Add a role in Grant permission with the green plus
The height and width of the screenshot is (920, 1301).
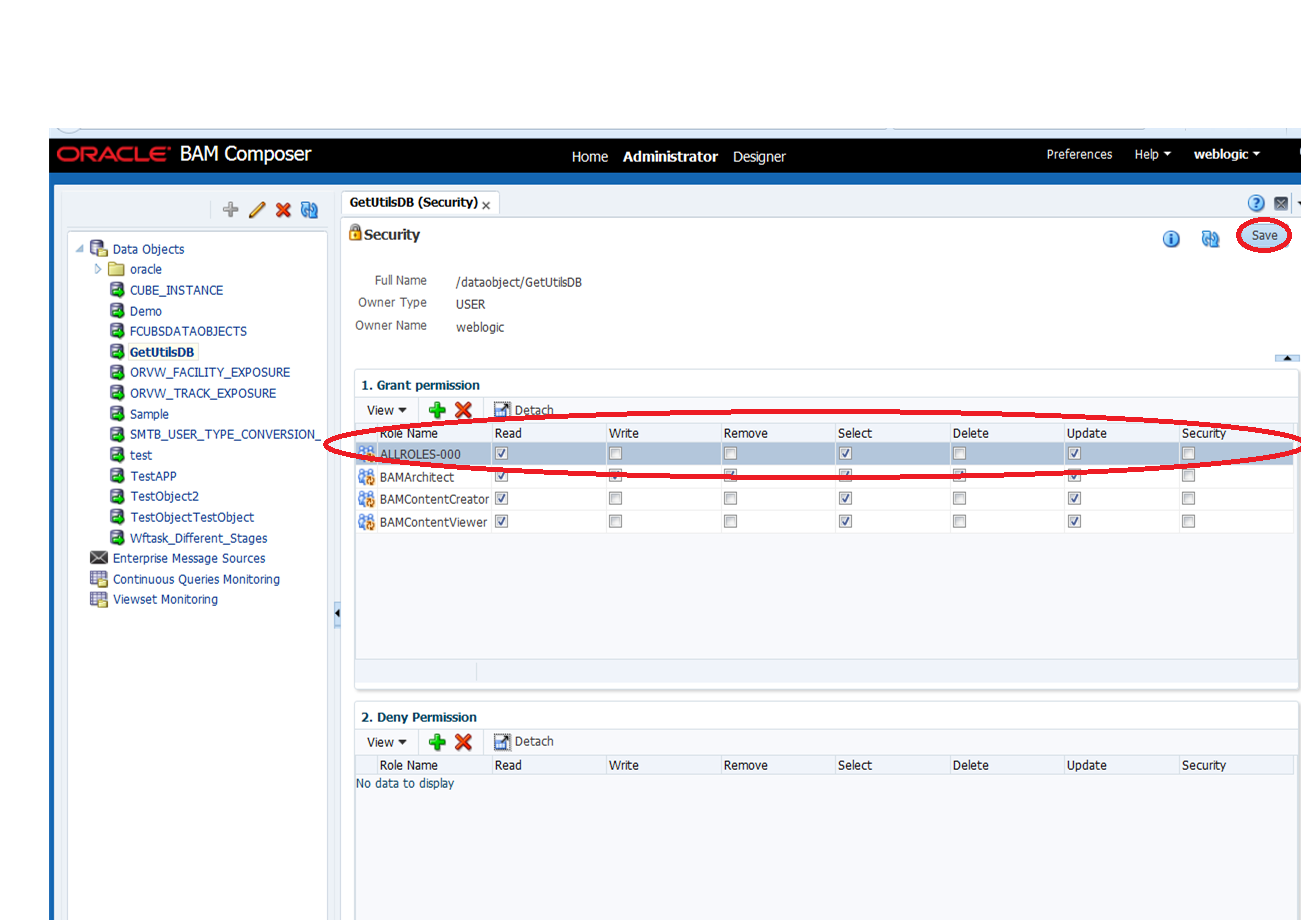437,410
